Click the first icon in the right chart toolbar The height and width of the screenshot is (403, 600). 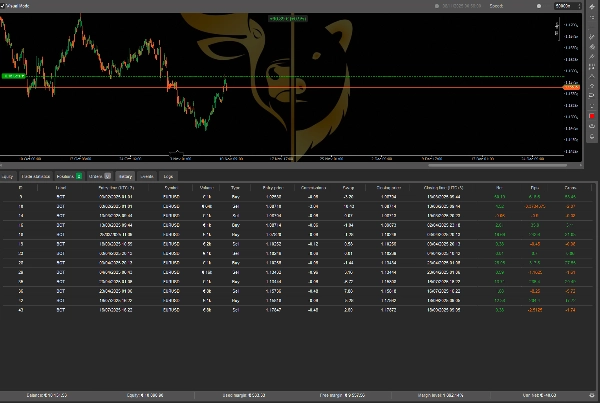(x=592, y=7)
